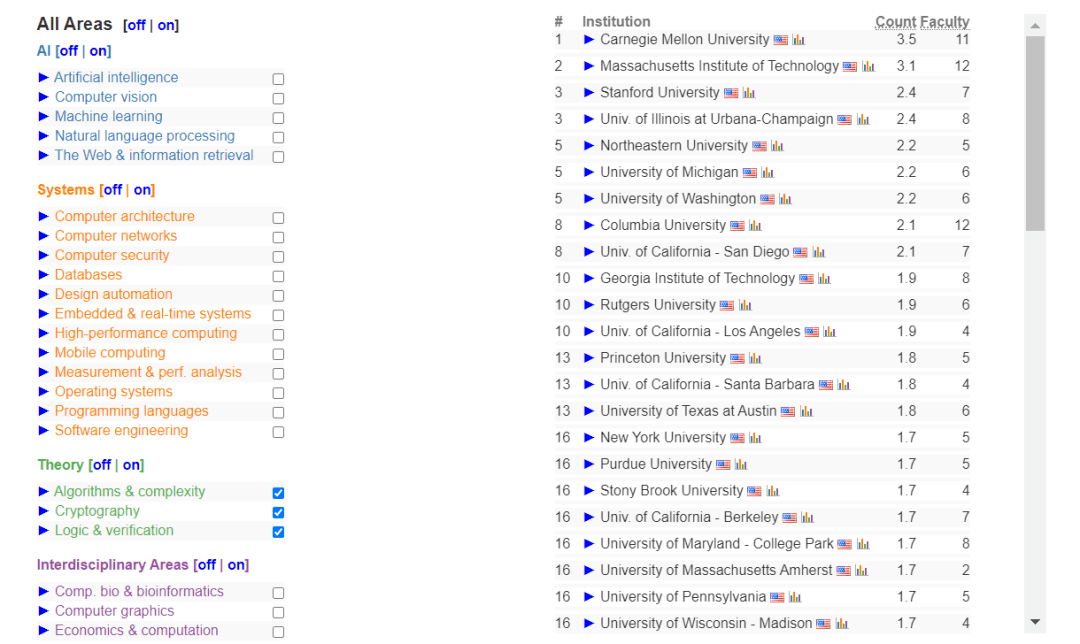Click US flag icon beside University of Pennsylvania

[777, 597]
